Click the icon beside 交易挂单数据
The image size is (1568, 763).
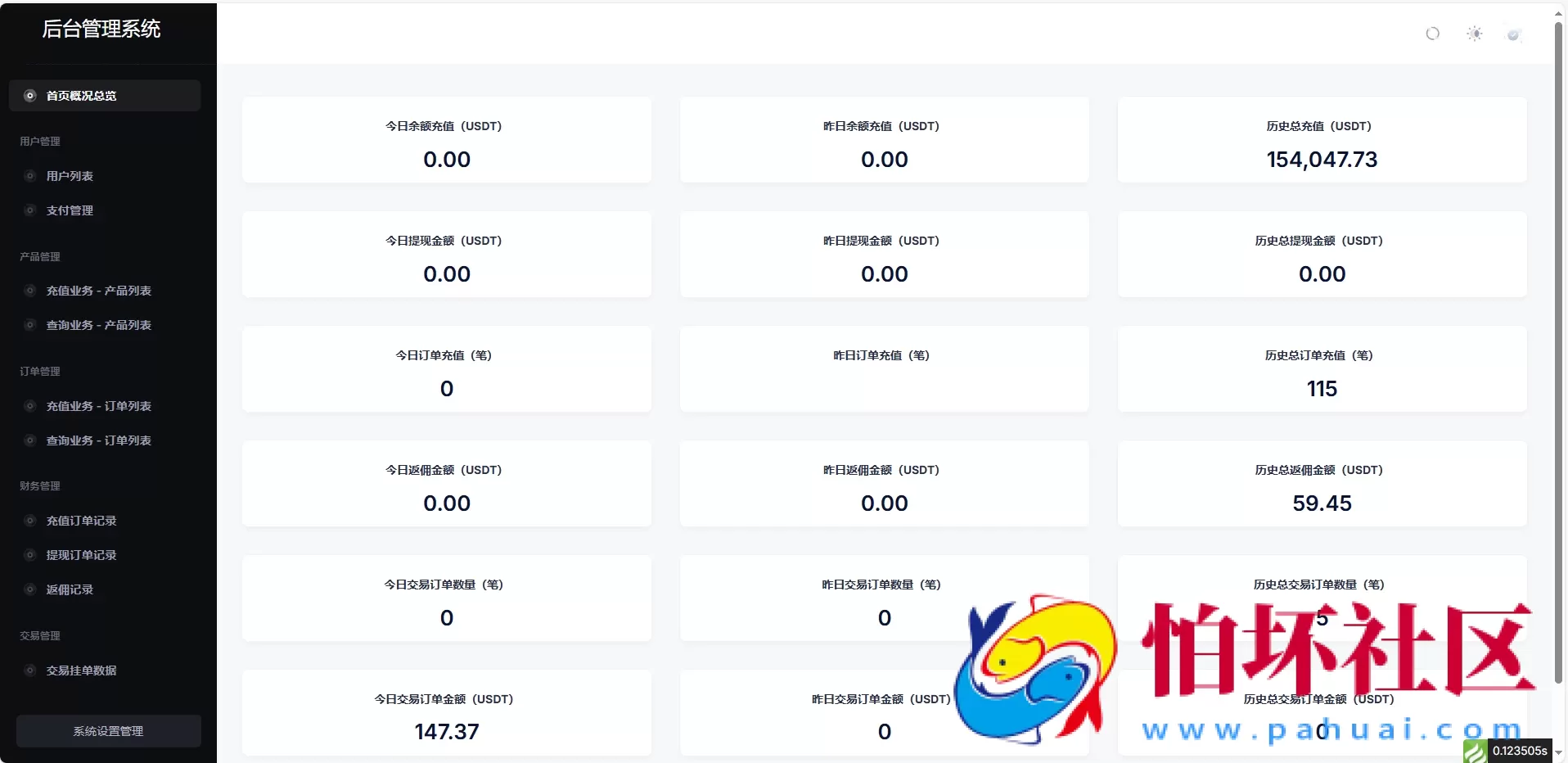point(30,670)
